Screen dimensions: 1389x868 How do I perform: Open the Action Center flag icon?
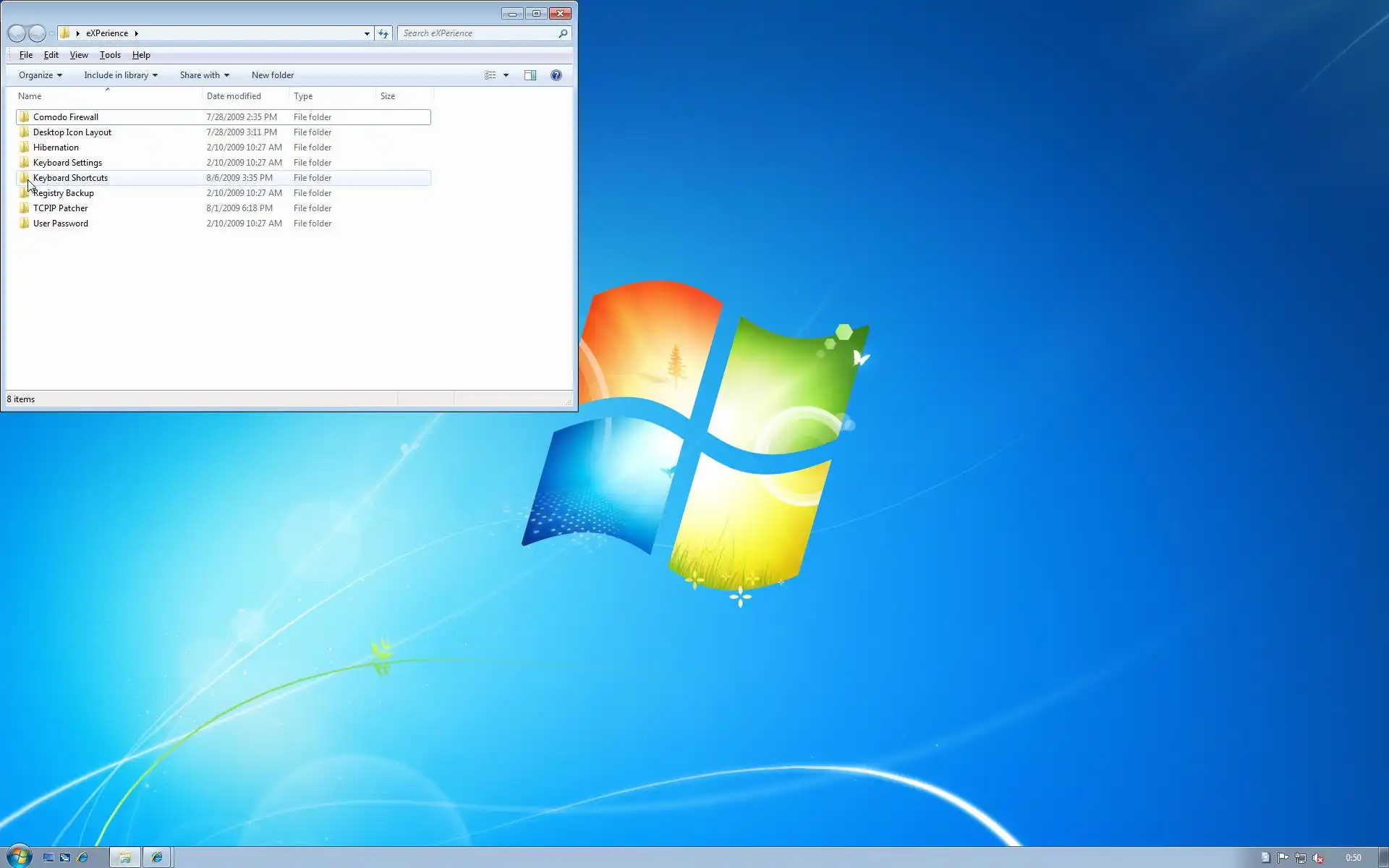point(1283,858)
